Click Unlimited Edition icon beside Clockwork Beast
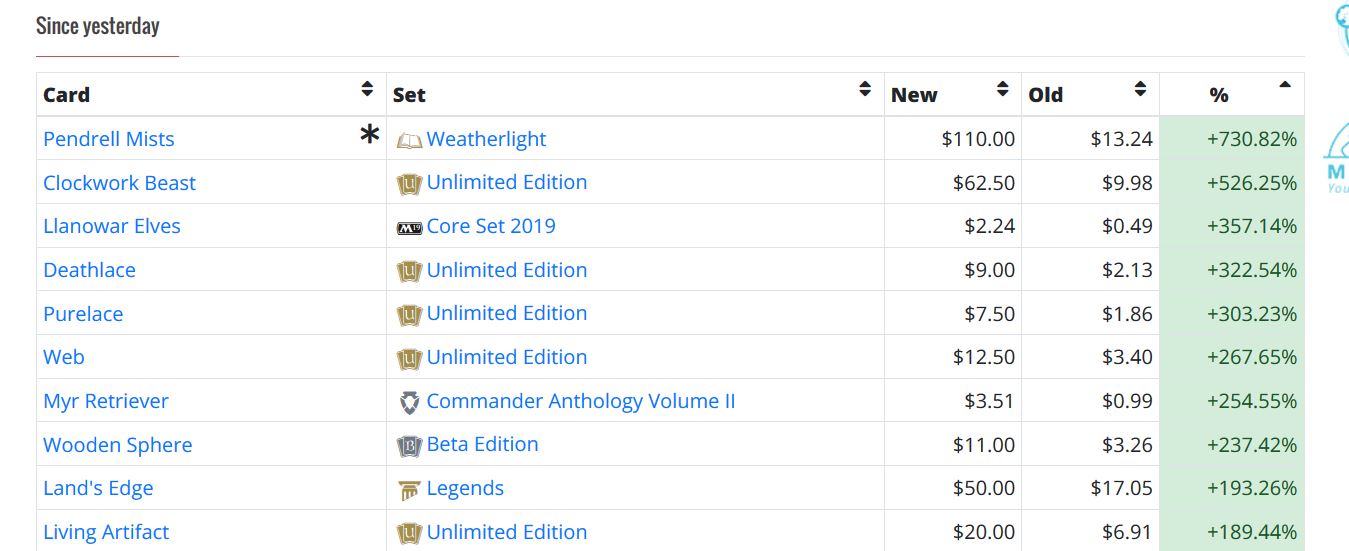Image resolution: width=1349 pixels, height=551 pixels. (x=409, y=184)
